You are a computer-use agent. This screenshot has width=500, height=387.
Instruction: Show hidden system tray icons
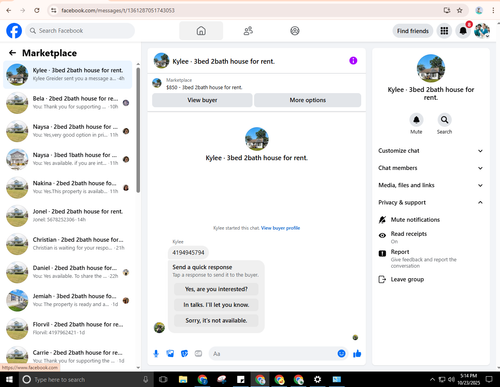pos(432,379)
